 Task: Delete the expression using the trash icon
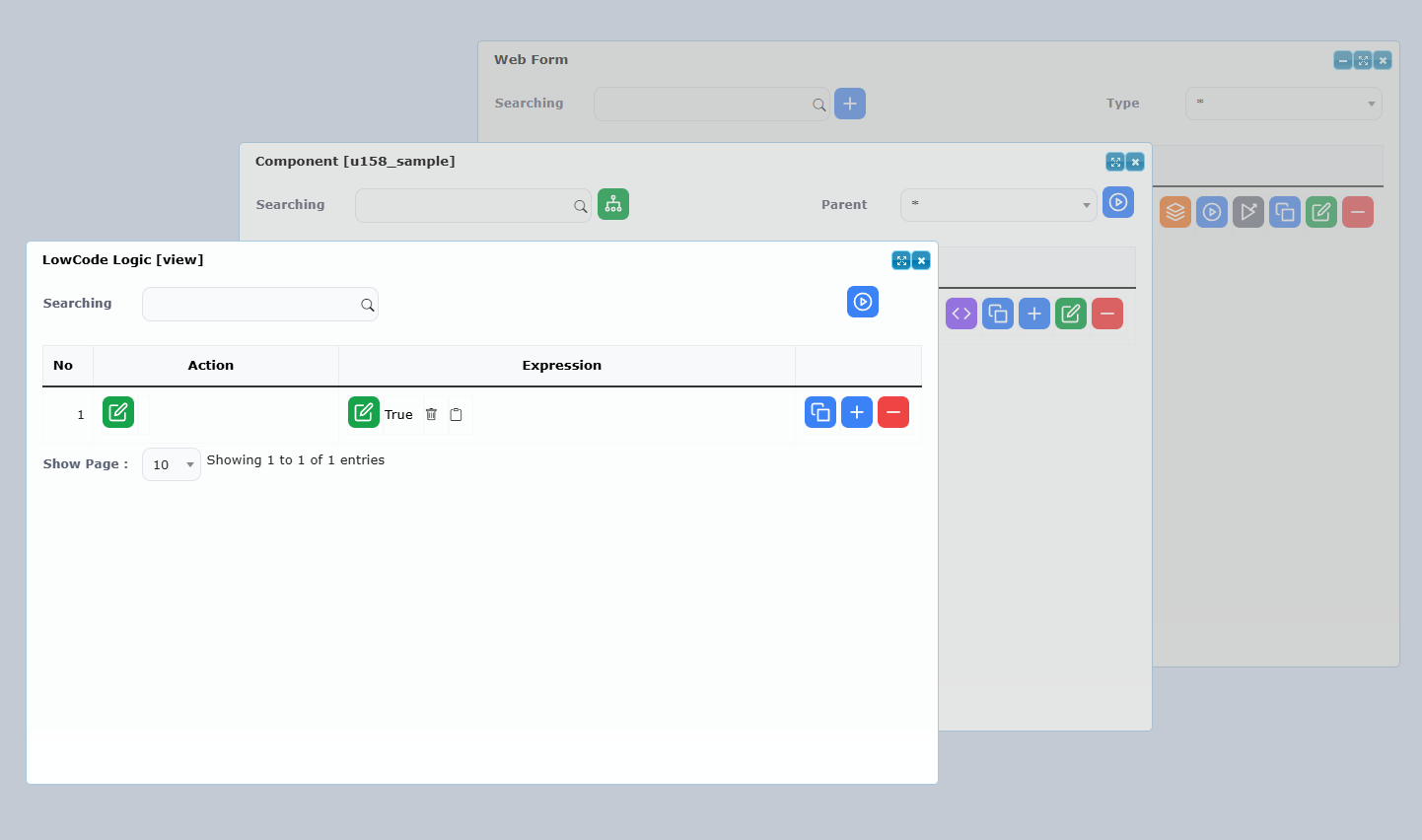tap(431, 414)
